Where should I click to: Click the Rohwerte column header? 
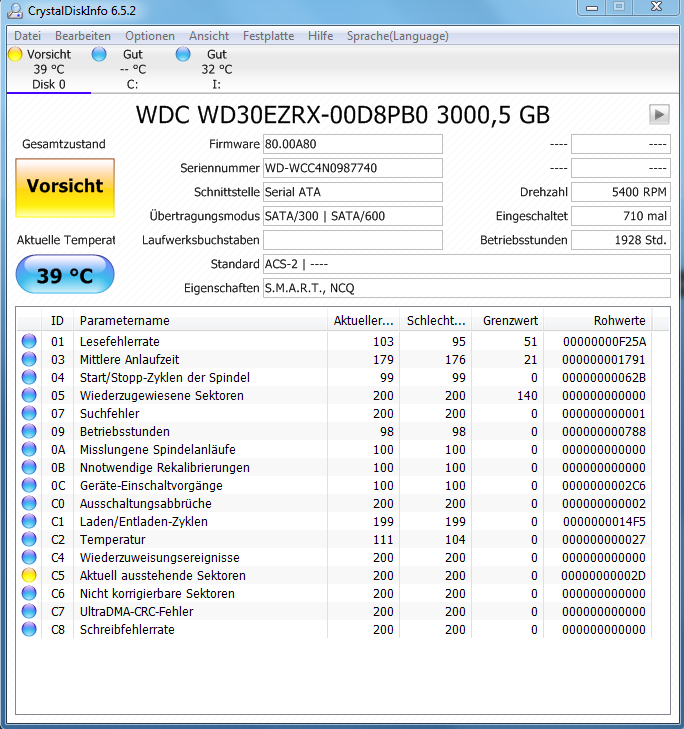pos(598,321)
